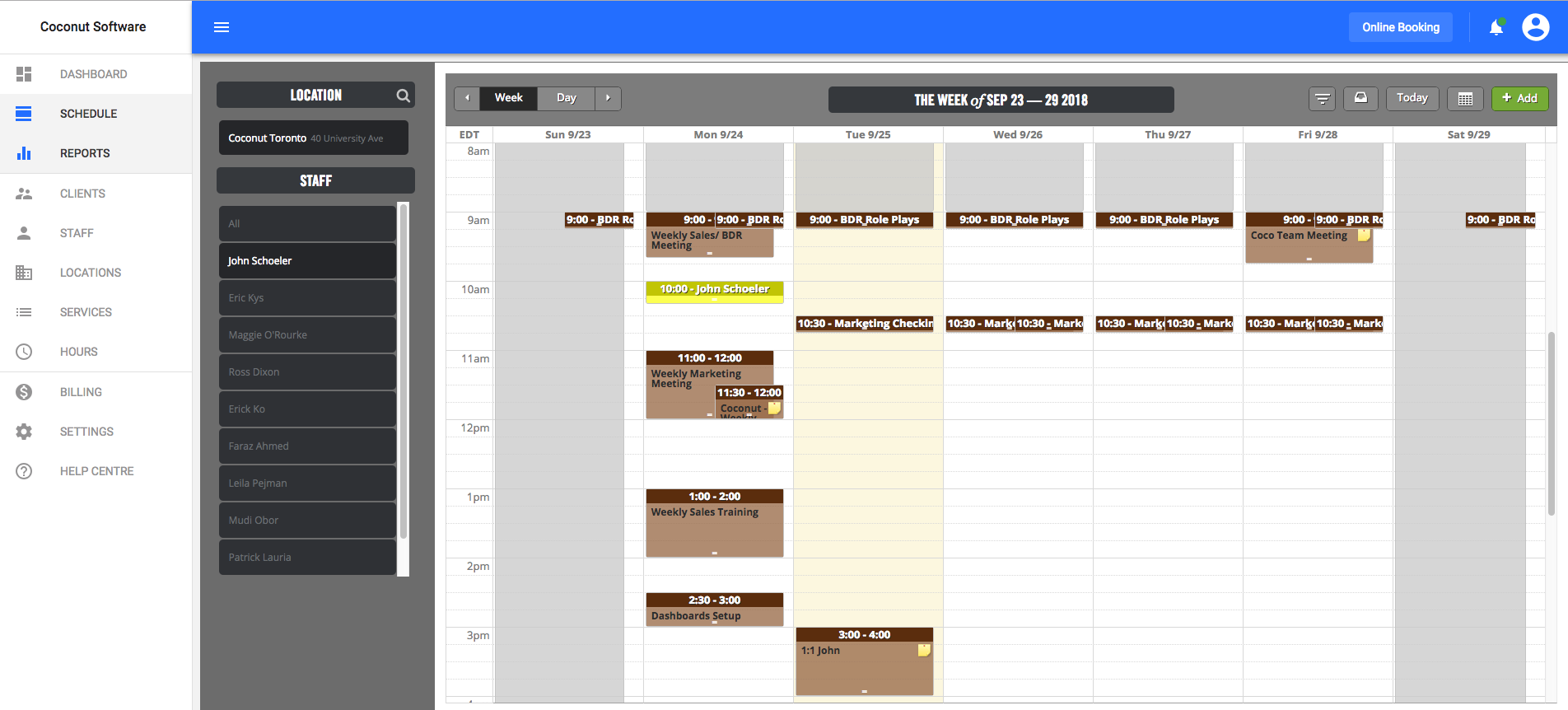The image size is (1568, 710).
Task: Open note icon on 11:30 Coconut event
Action: tap(774, 409)
